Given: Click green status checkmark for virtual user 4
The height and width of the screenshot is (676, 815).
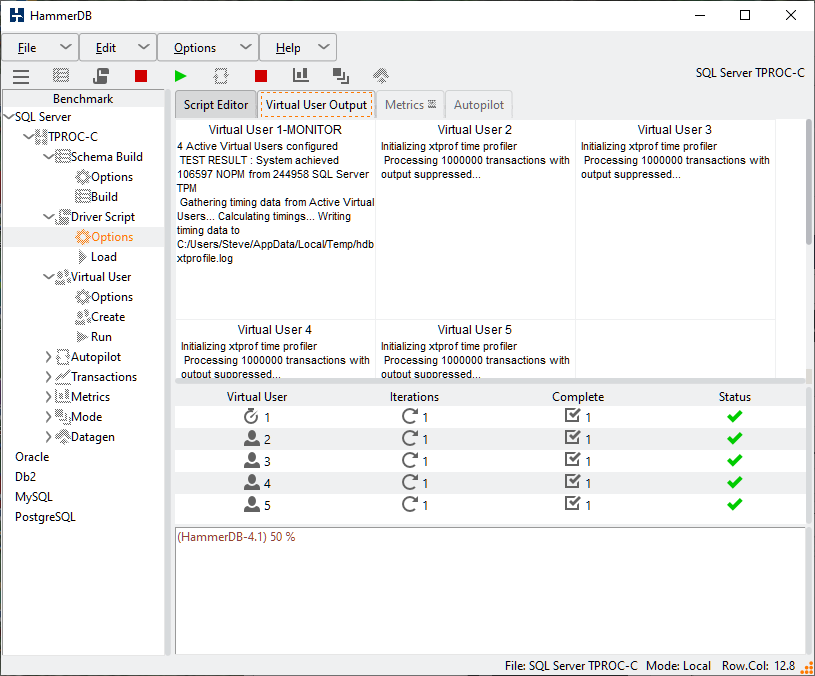Looking at the screenshot, I should pyautogui.click(x=734, y=483).
